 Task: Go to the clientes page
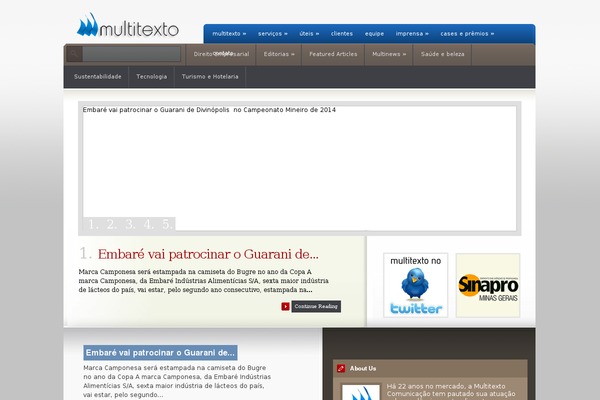[x=342, y=34]
